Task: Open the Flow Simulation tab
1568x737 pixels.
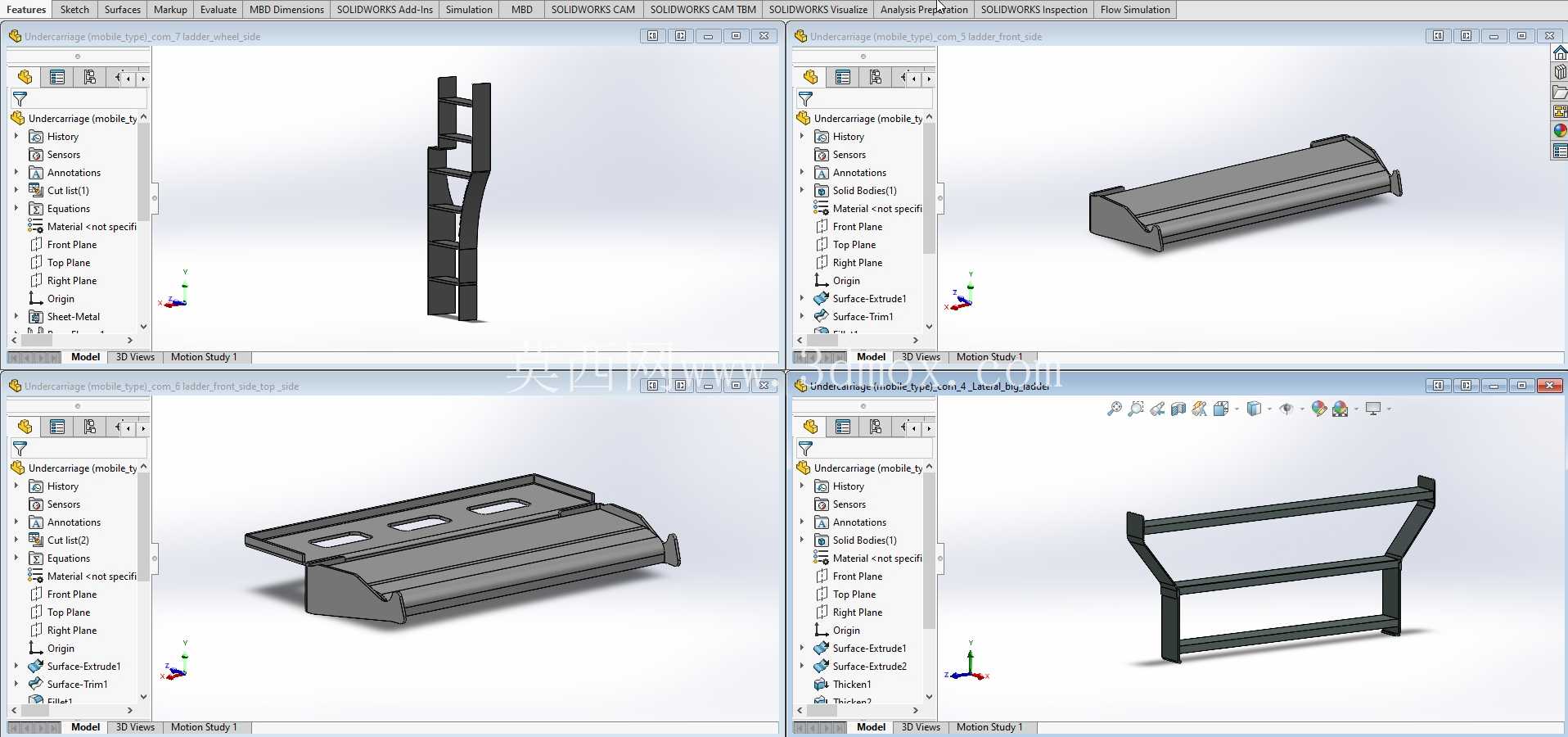Action: 1135,10
